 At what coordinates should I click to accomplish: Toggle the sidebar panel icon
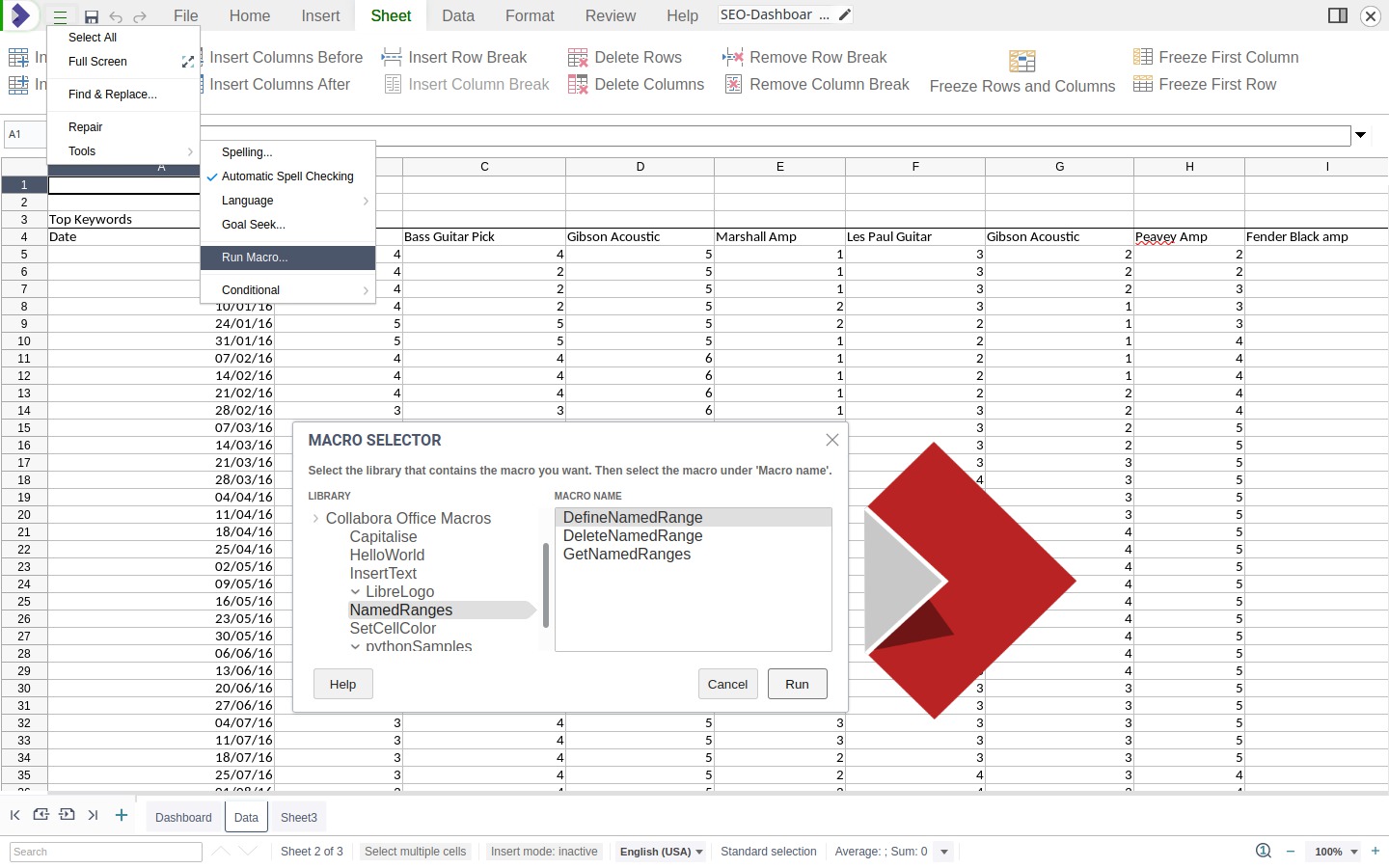[1338, 15]
